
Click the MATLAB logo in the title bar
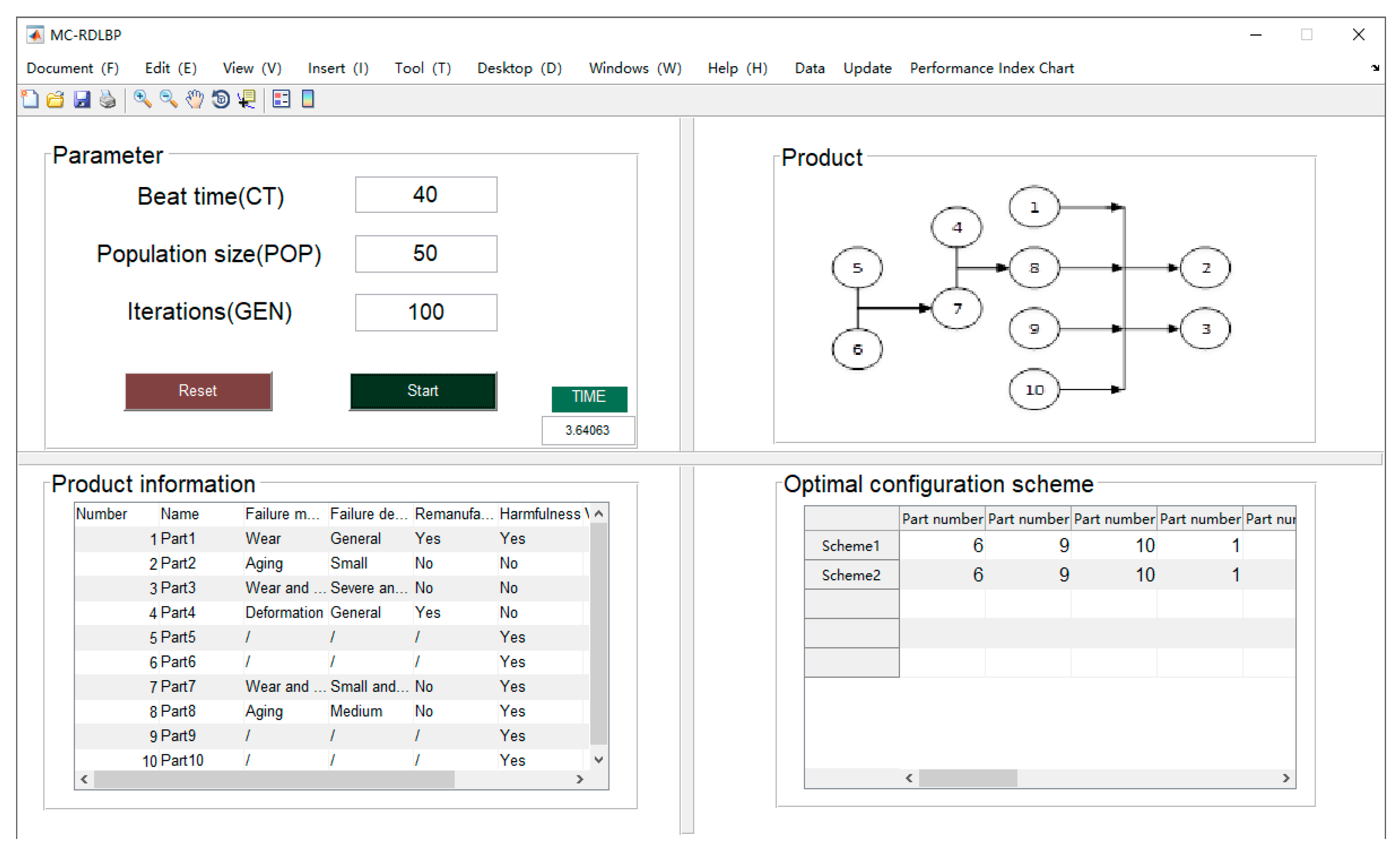(35, 35)
